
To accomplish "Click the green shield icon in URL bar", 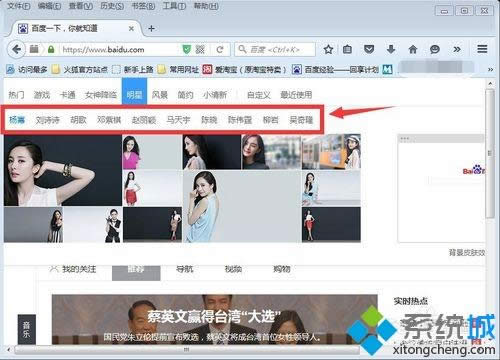I will [186, 50].
